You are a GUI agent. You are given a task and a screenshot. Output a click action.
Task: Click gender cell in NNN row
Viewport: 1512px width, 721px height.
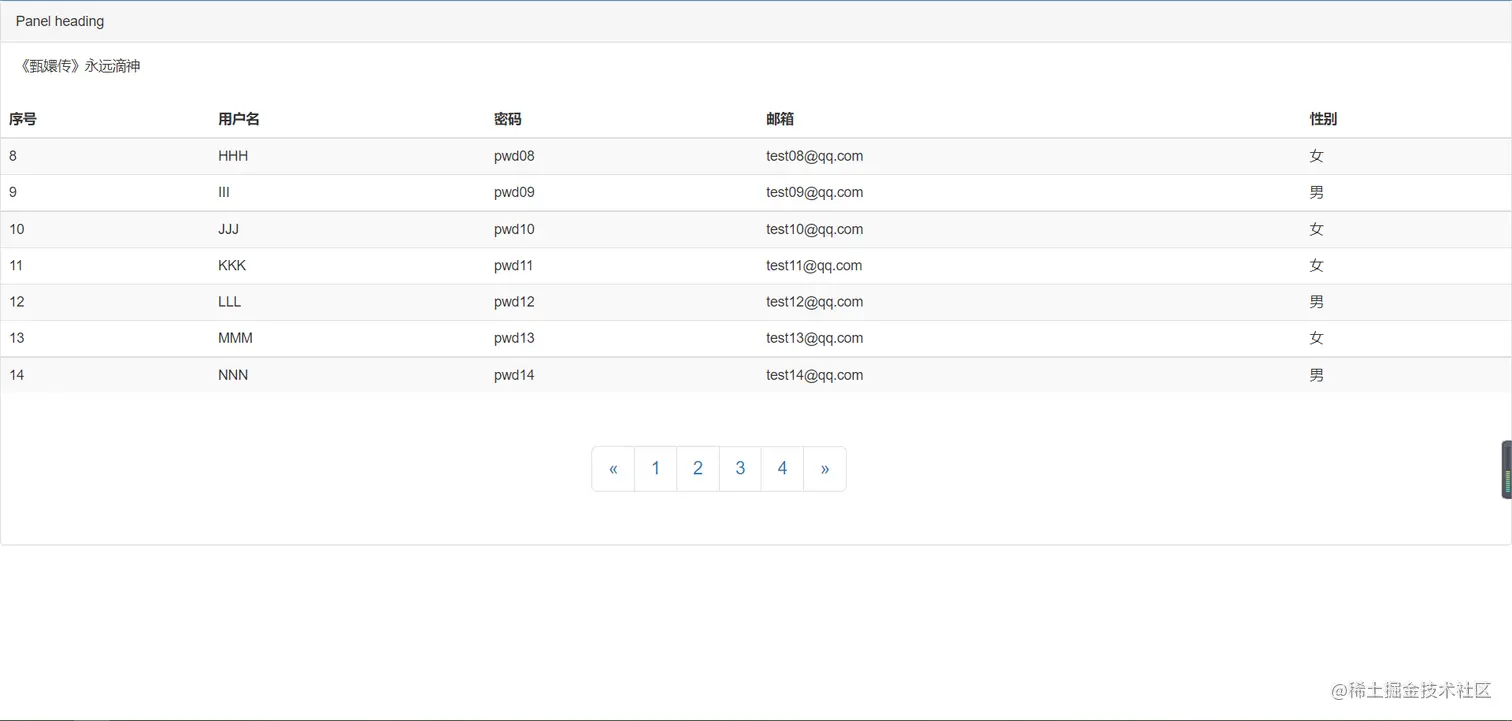(x=1316, y=375)
